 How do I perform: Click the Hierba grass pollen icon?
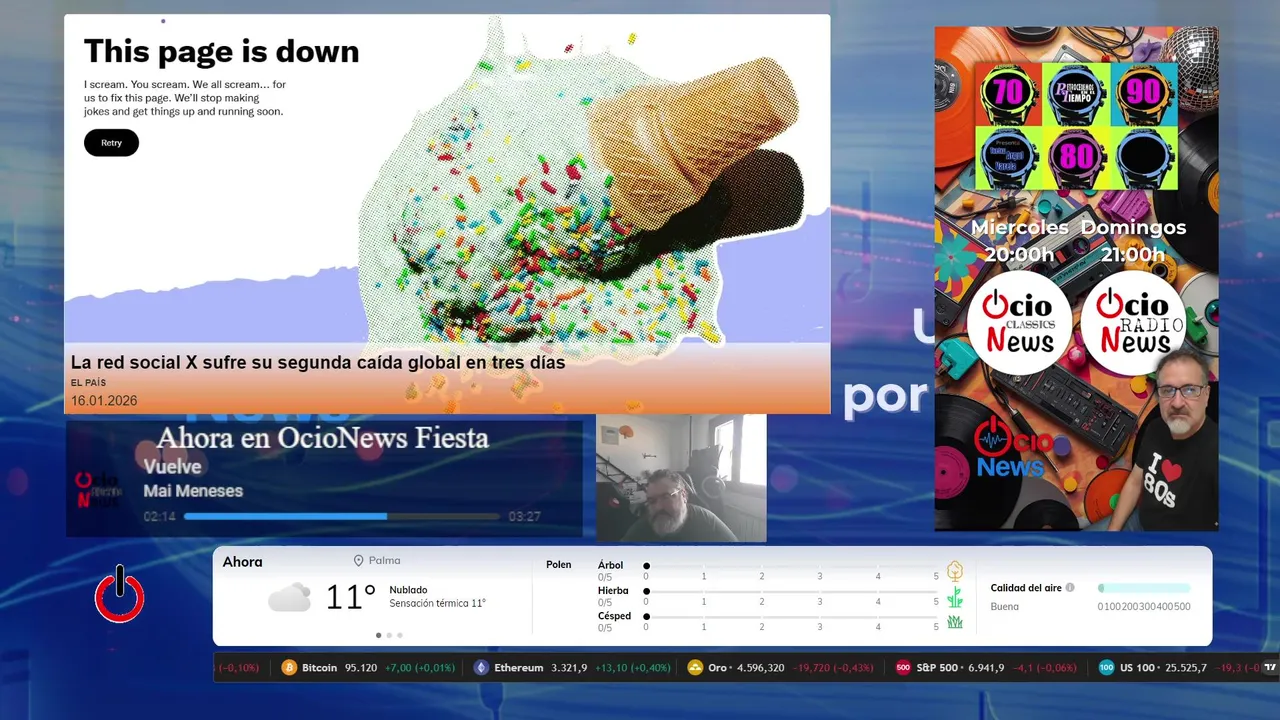point(955,597)
